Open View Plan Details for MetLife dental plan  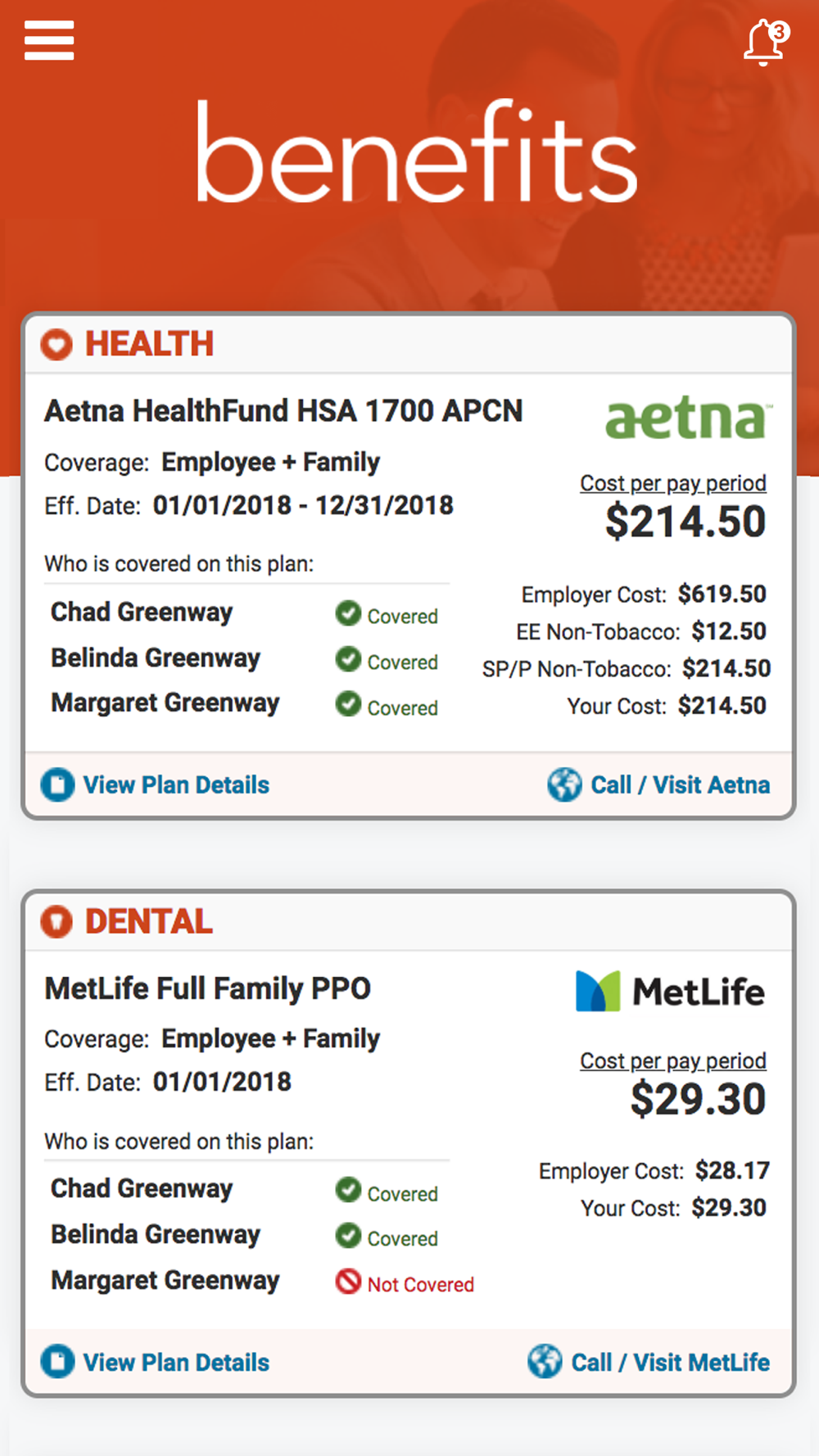click(176, 1362)
